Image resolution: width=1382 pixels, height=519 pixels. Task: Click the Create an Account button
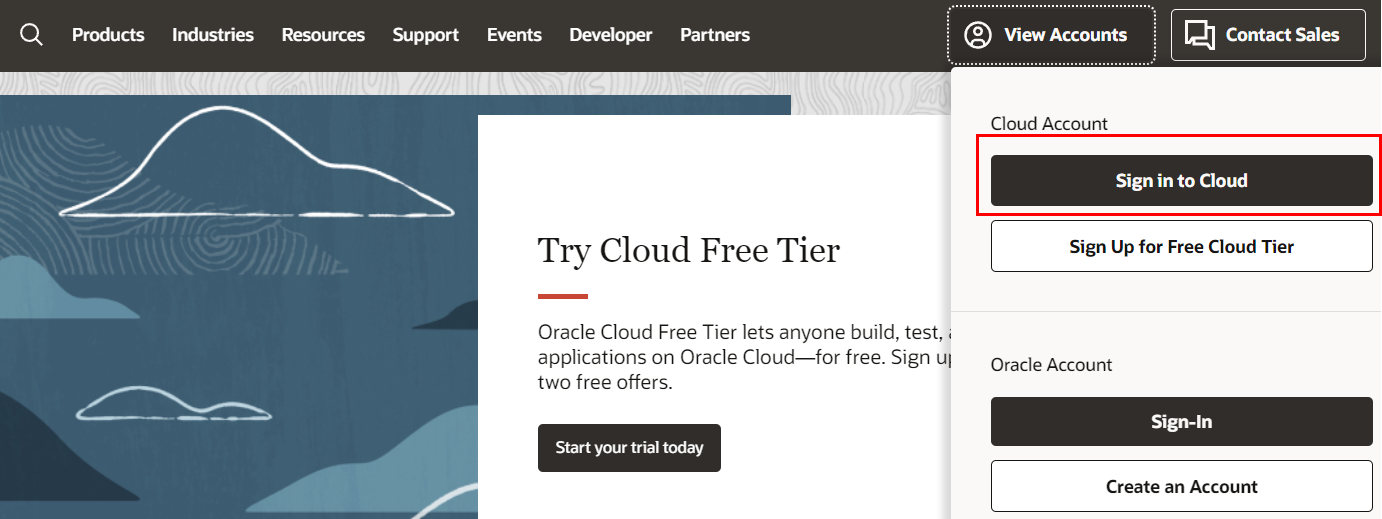click(1181, 487)
